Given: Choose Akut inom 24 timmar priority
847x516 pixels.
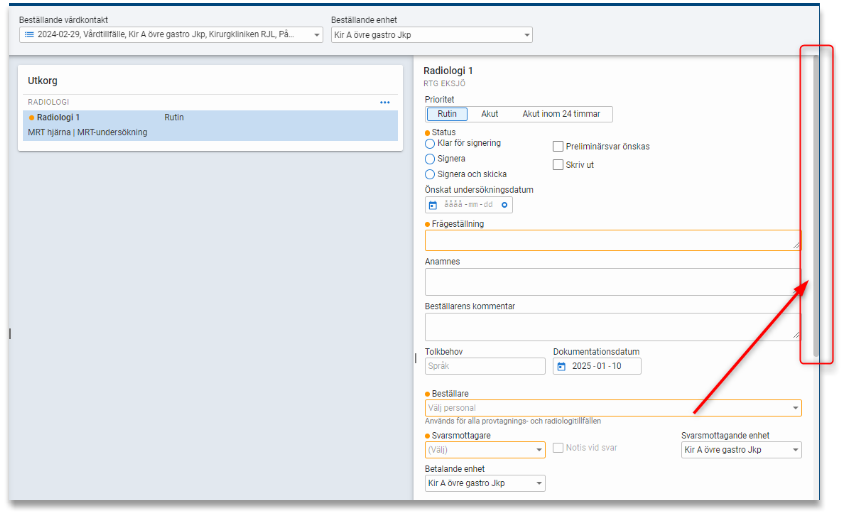Looking at the screenshot, I should pyautogui.click(x=563, y=114).
